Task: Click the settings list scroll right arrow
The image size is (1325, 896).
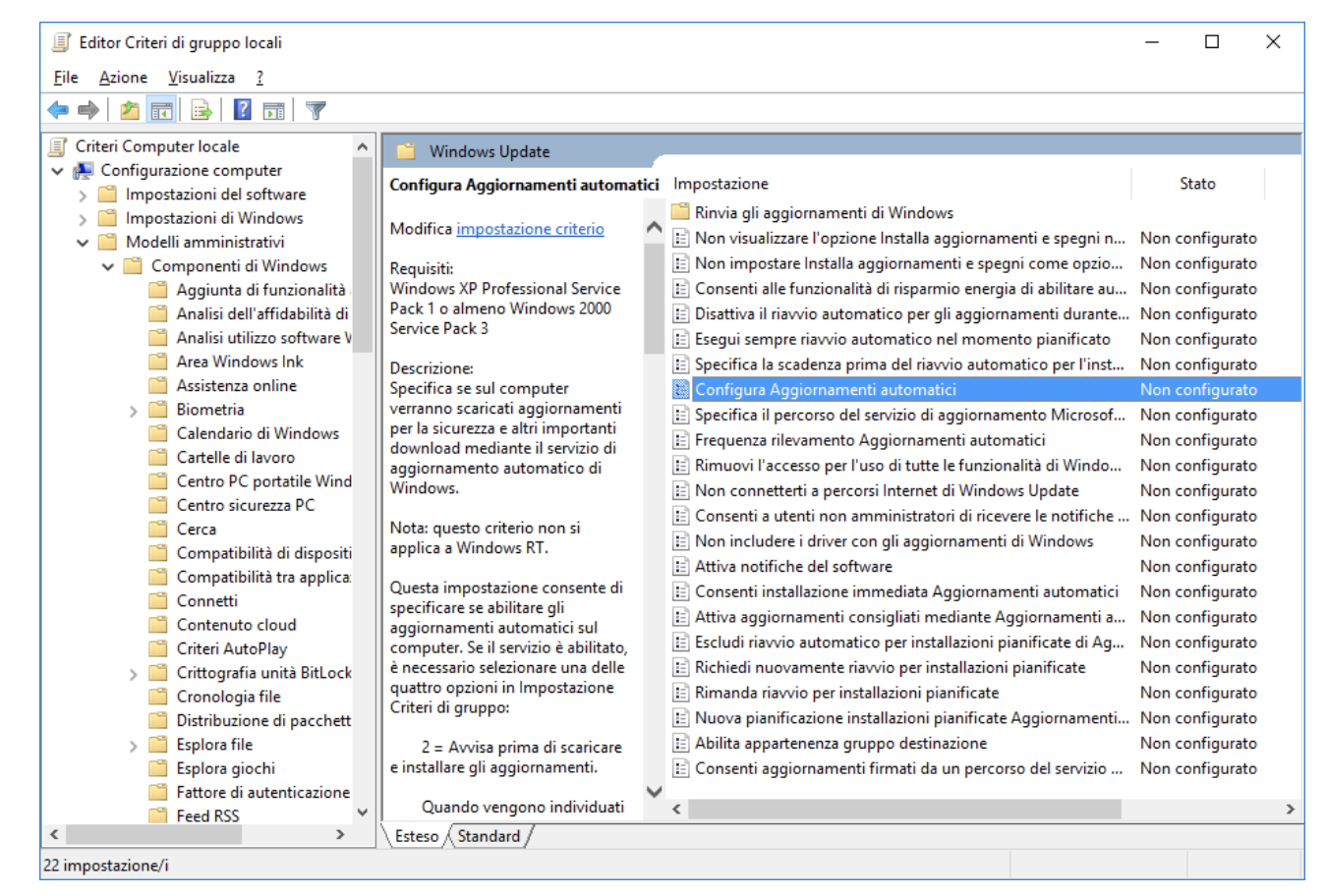Action: click(1290, 809)
